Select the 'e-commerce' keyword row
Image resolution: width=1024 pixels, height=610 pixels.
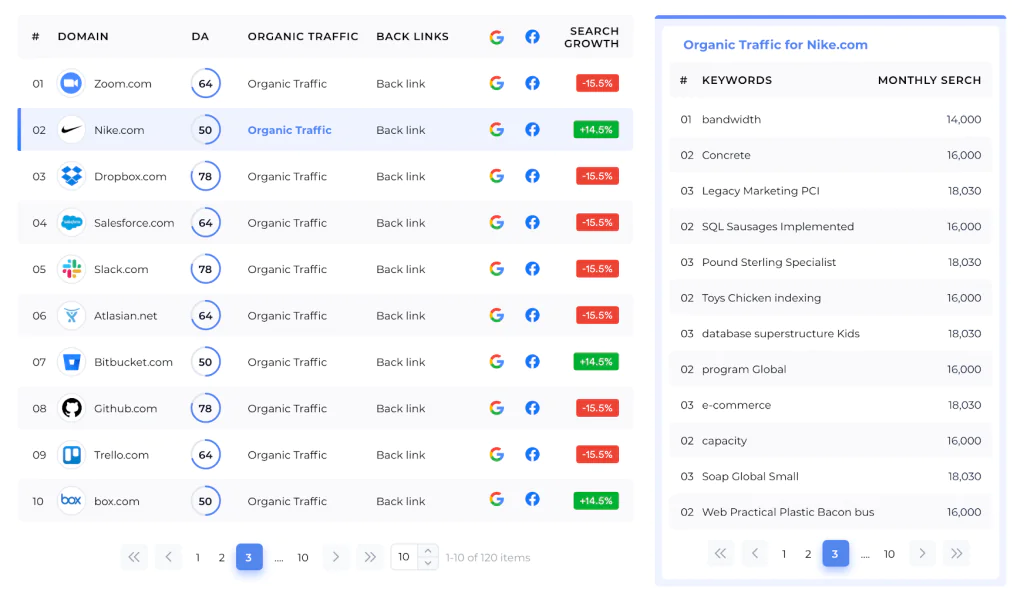[x=831, y=405]
